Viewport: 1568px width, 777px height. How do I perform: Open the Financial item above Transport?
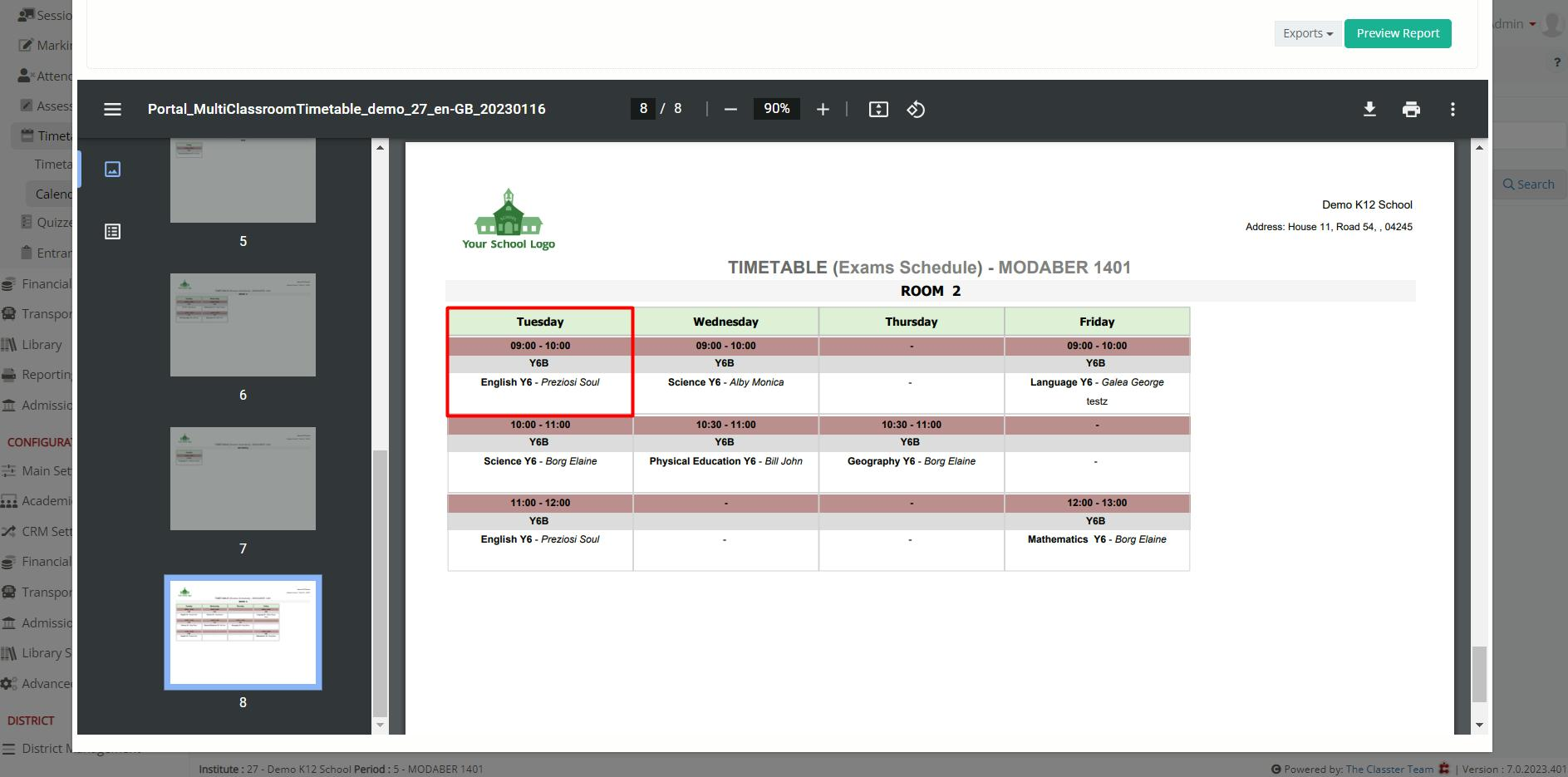point(37,283)
